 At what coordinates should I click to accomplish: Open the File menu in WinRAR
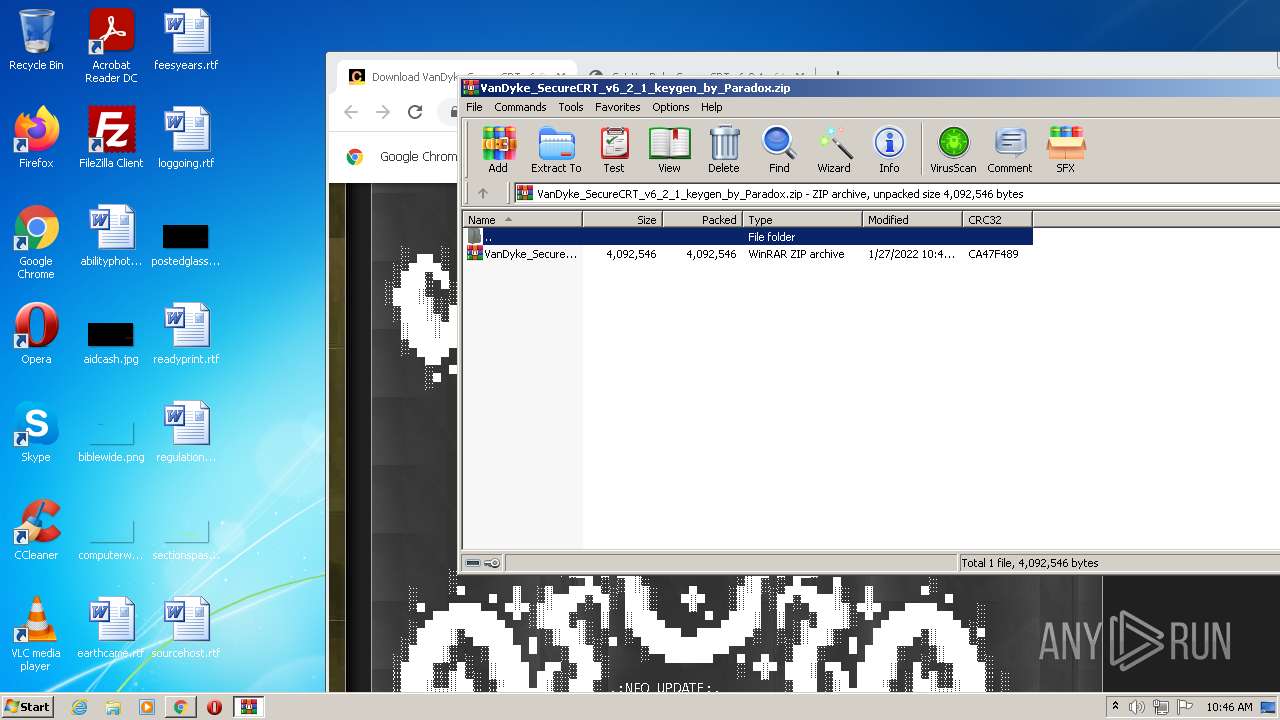(x=474, y=107)
